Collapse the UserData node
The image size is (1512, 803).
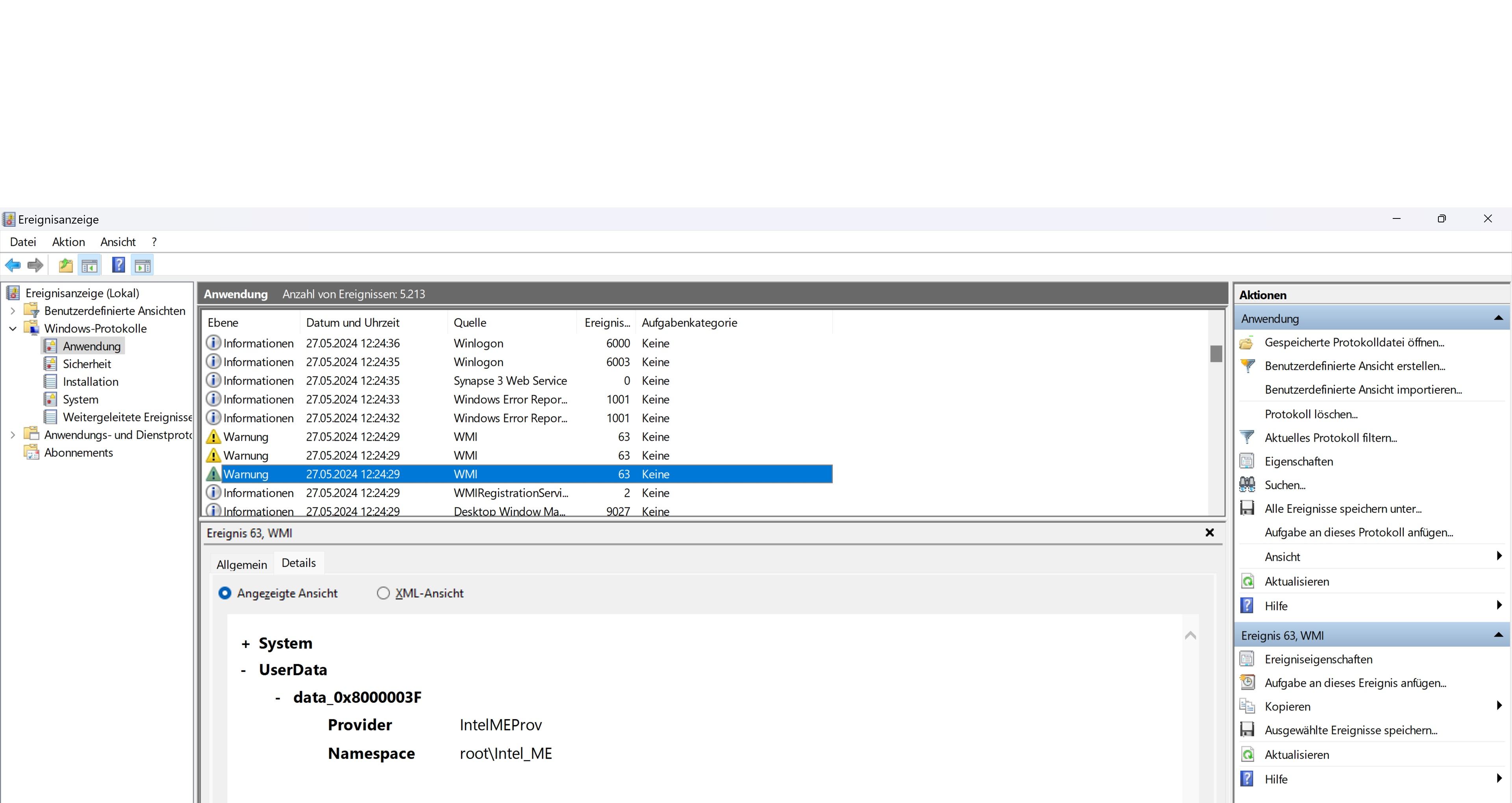point(244,670)
